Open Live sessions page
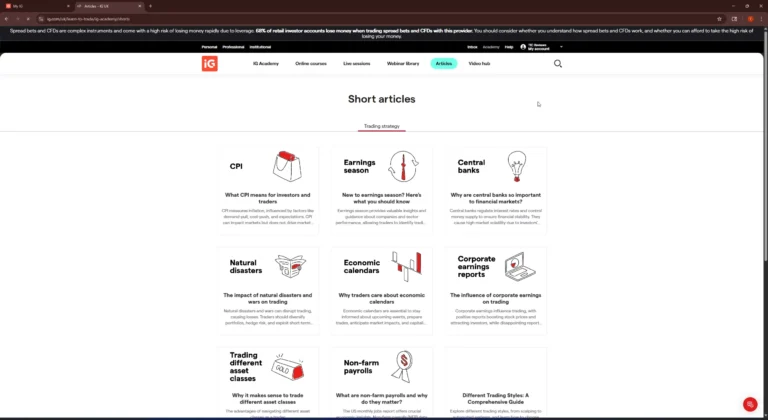 [357, 64]
